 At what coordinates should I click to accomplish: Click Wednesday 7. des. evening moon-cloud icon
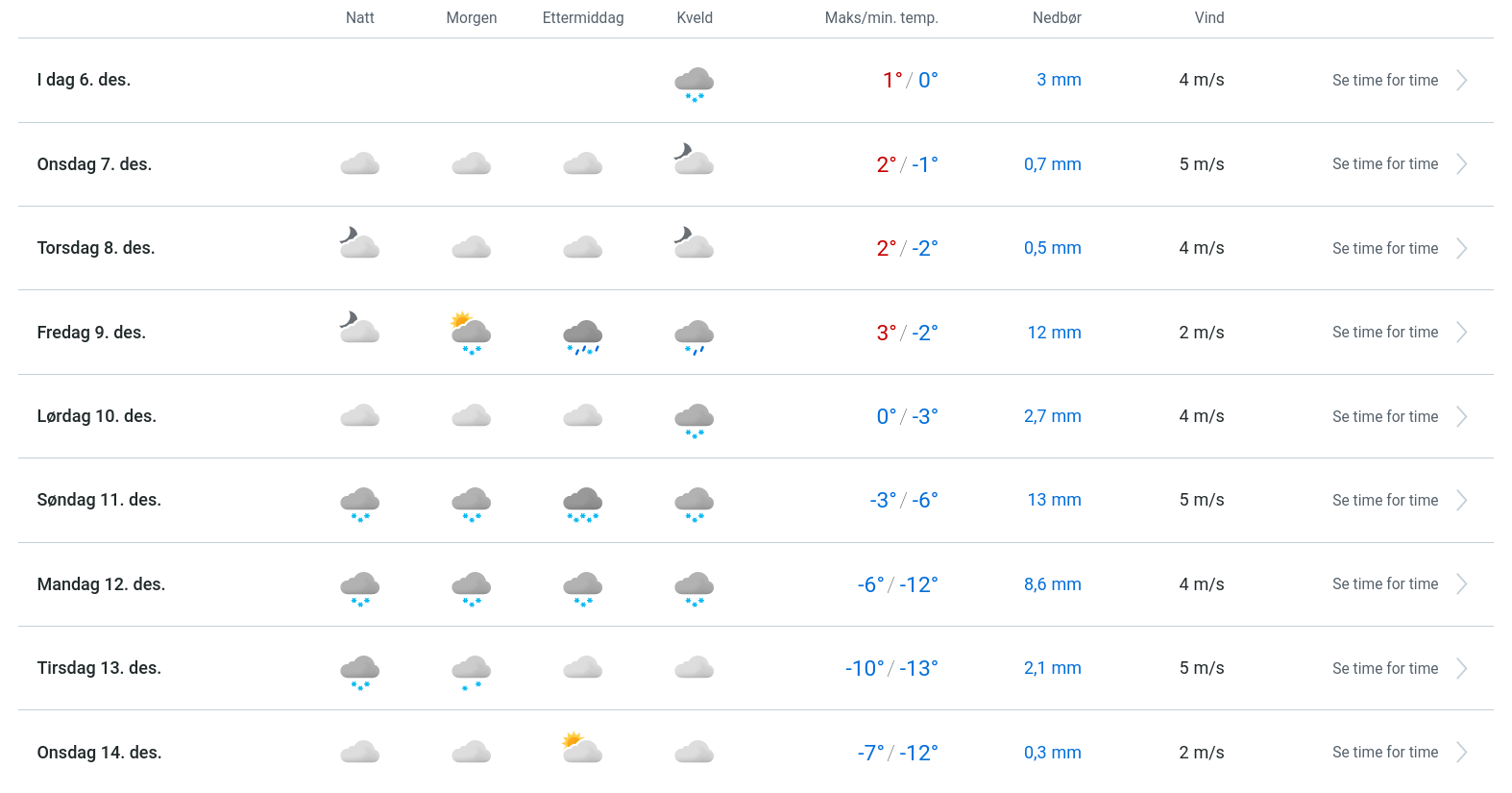pyautogui.click(x=694, y=160)
